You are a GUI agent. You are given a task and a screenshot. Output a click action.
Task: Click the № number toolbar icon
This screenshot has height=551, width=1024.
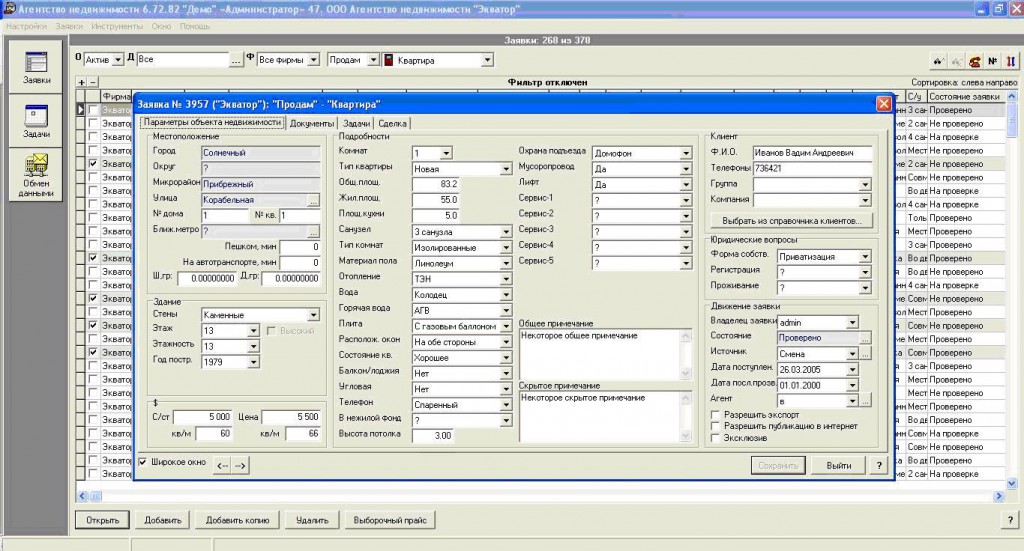pos(991,60)
